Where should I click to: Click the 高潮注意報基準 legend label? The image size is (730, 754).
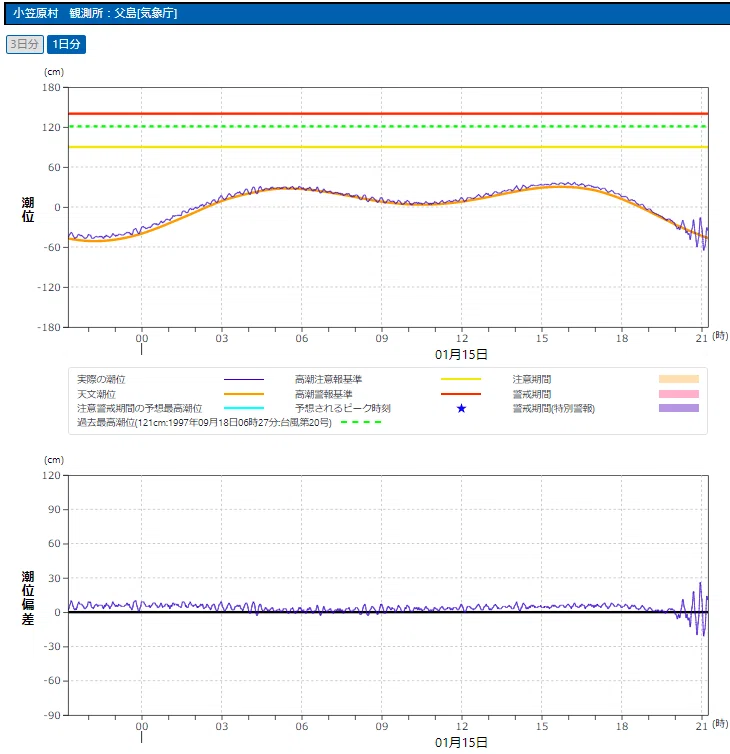pos(328,379)
